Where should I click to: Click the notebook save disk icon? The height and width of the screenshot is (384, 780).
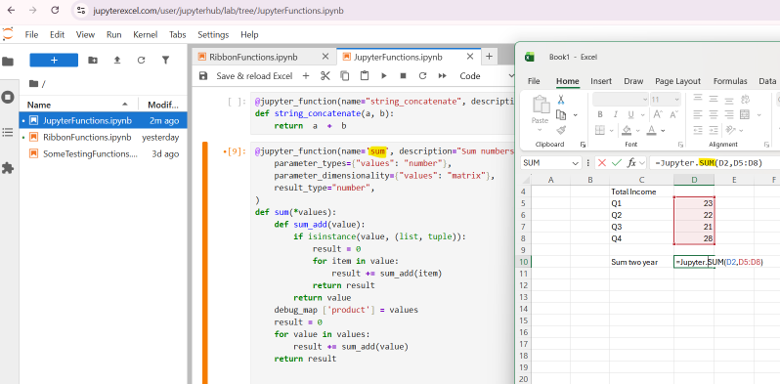pos(203,76)
